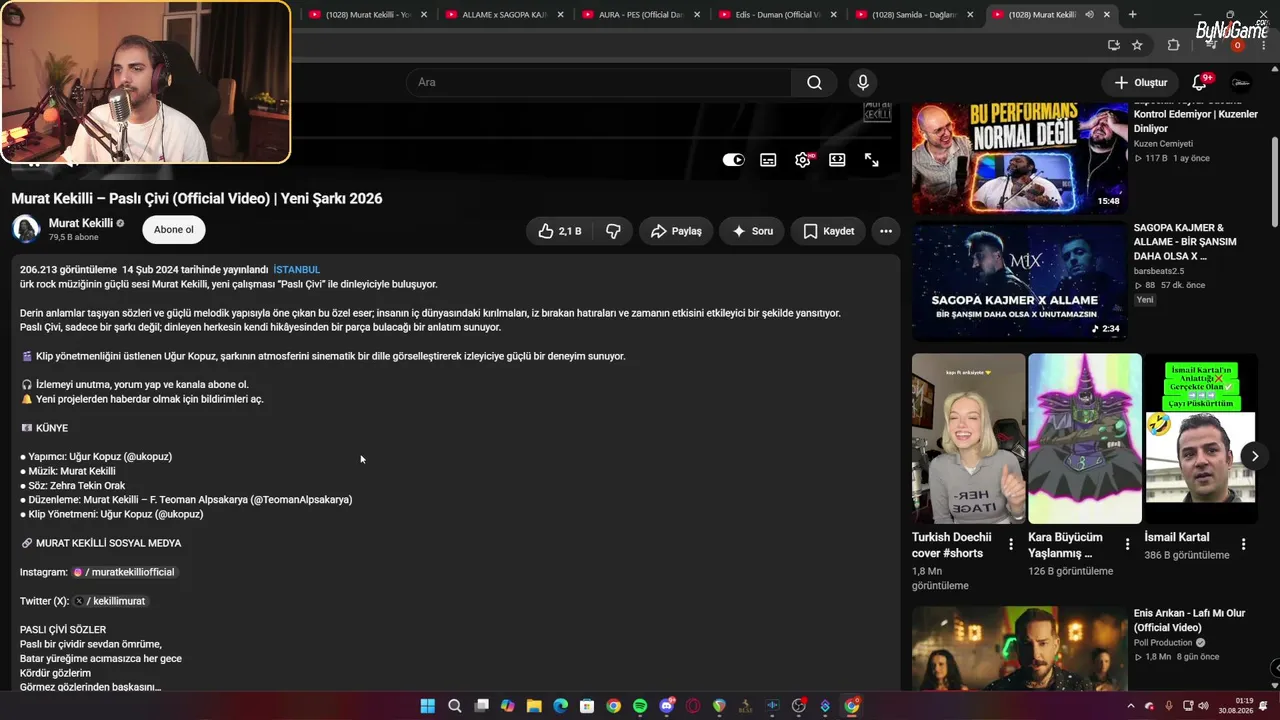Open the Soru ask button
Image resolution: width=1280 pixels, height=720 pixels.
pos(752,231)
